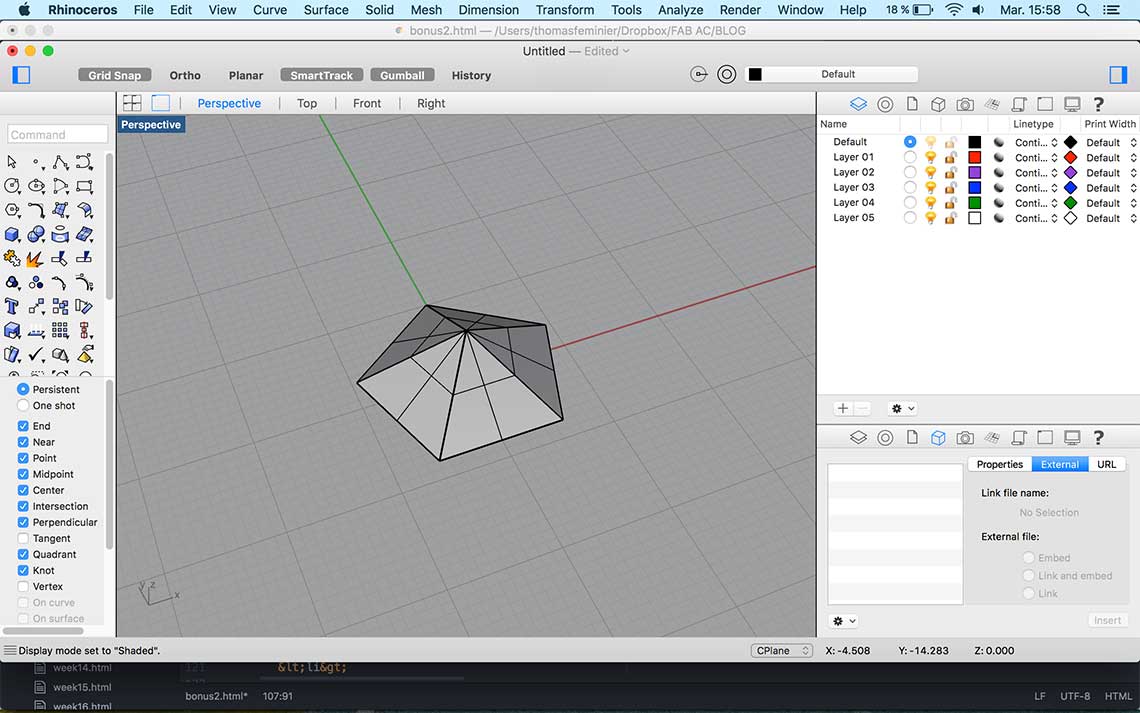The image size is (1140, 713).
Task: Open the Print Width stepper for Layer 05
Action: coord(1133,218)
